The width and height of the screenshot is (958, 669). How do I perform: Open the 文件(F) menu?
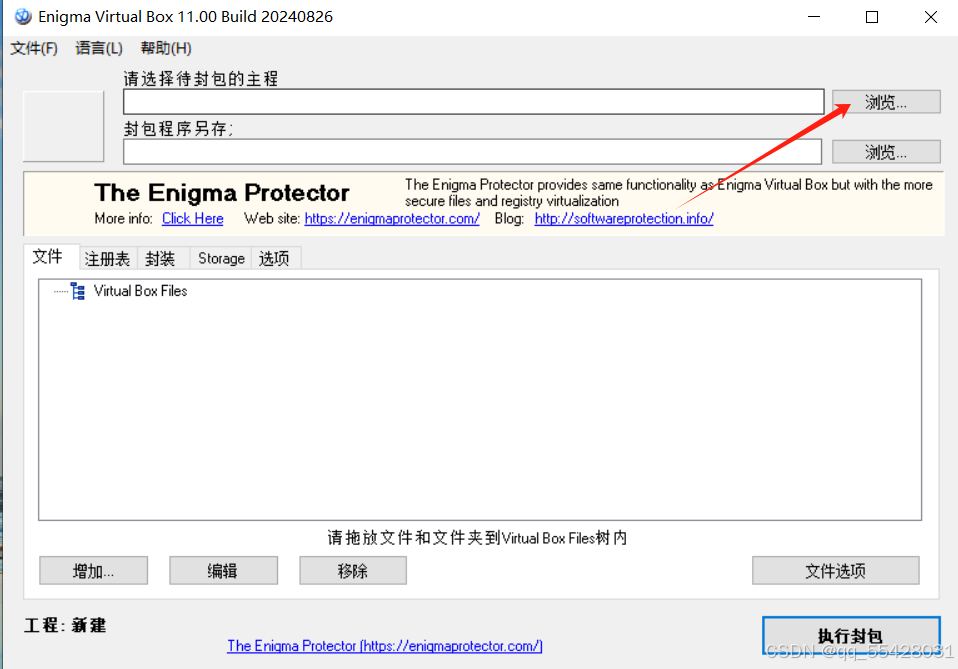click(x=34, y=48)
